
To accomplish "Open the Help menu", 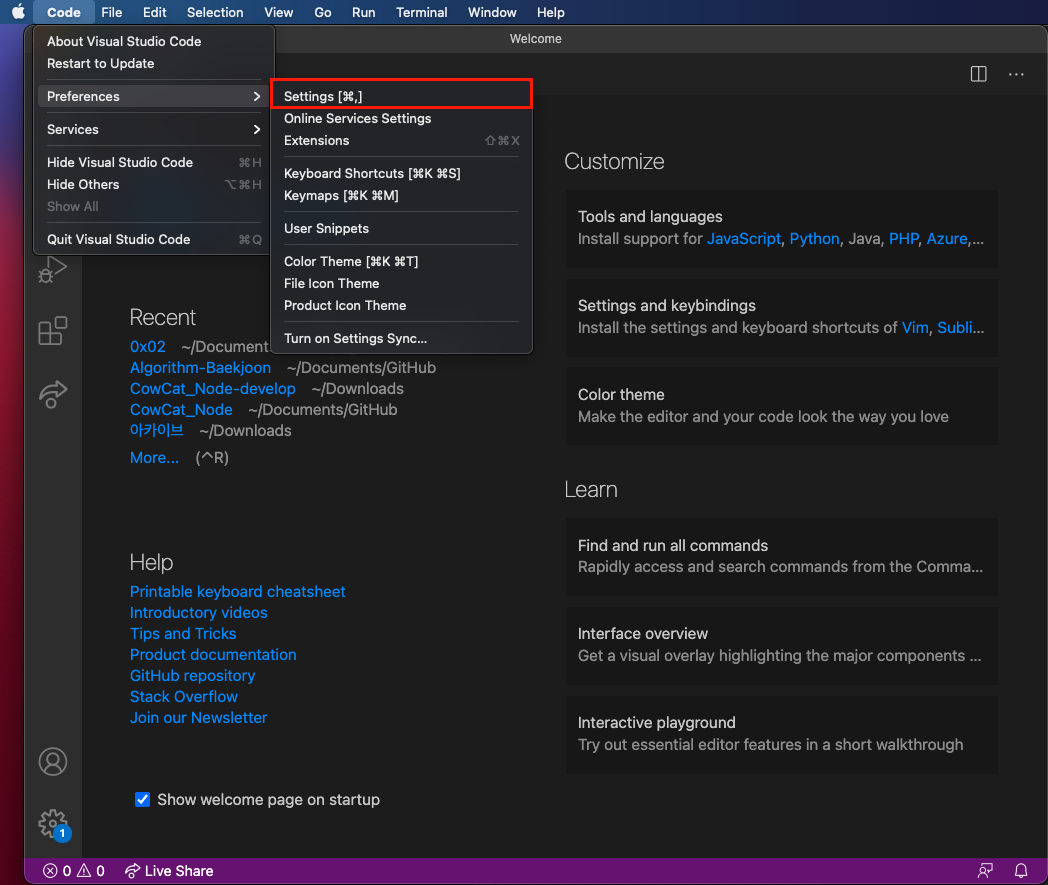I will pos(550,12).
